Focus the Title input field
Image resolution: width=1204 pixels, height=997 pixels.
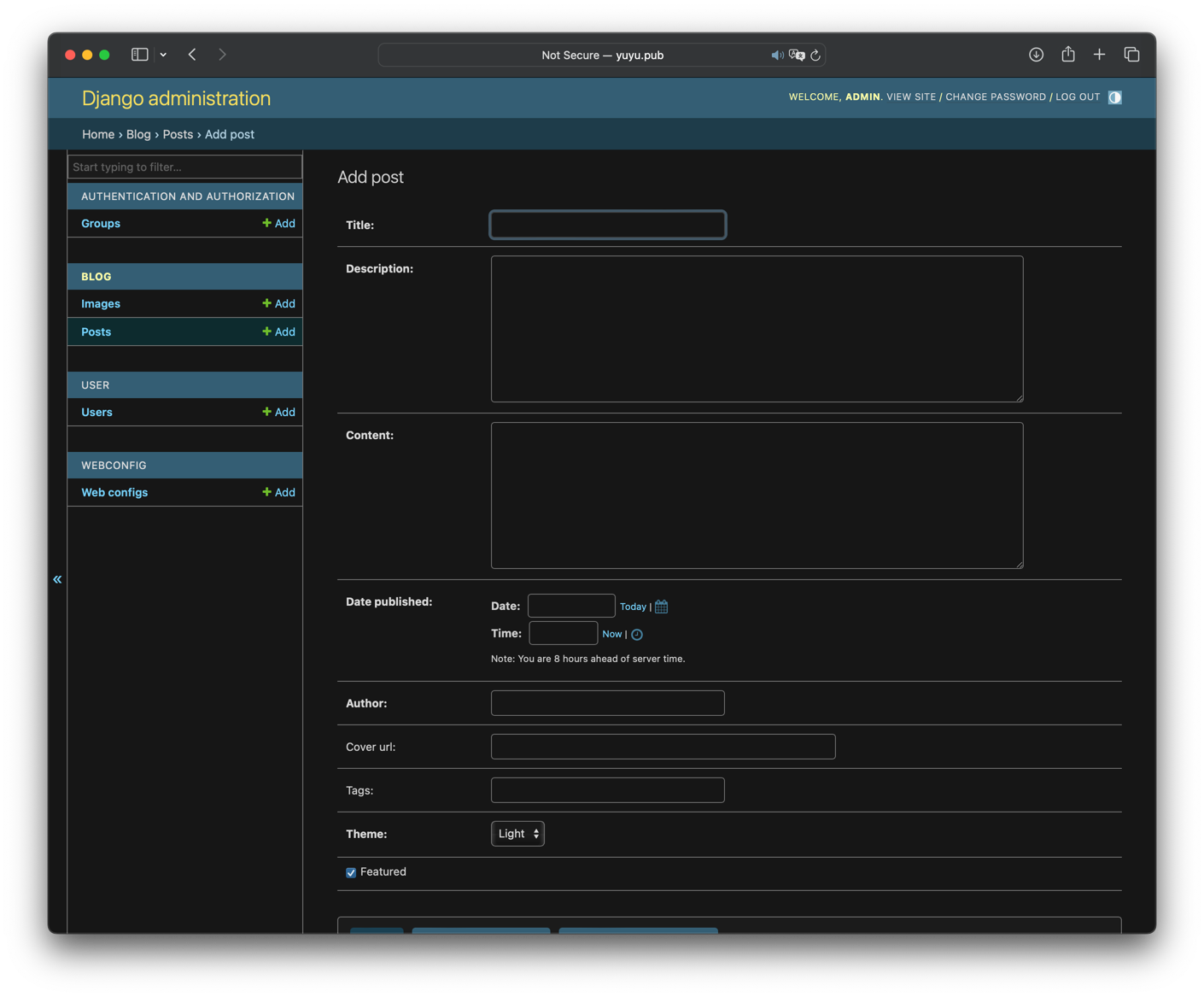(608, 225)
